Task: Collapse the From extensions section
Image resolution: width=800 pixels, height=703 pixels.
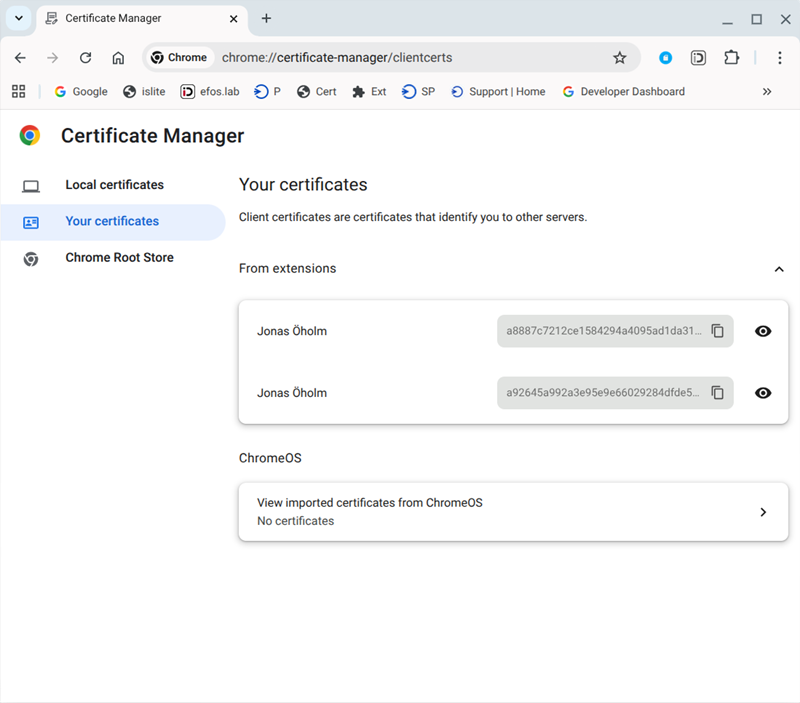Action: (778, 269)
